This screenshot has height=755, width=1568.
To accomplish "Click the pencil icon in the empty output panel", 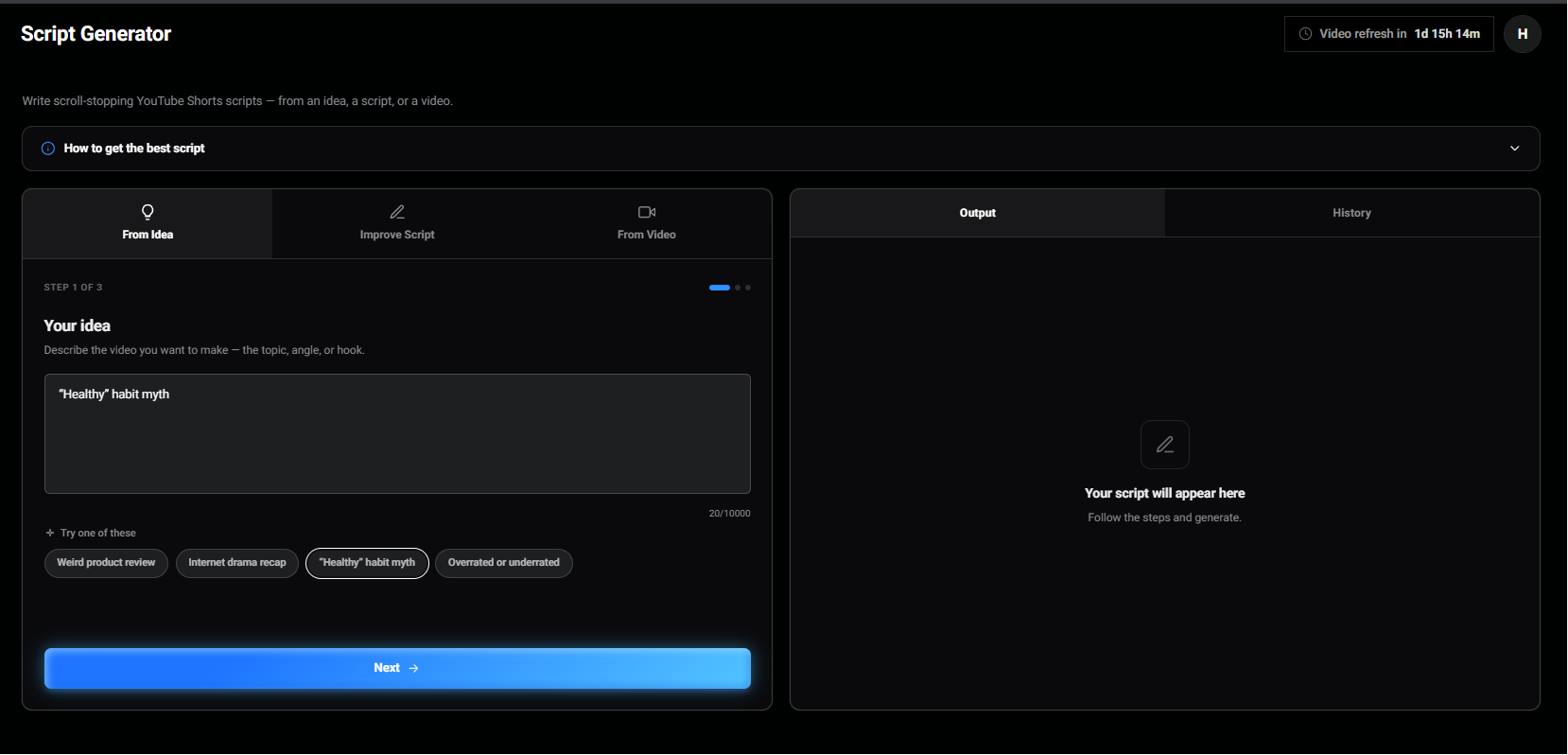I will click(1165, 445).
